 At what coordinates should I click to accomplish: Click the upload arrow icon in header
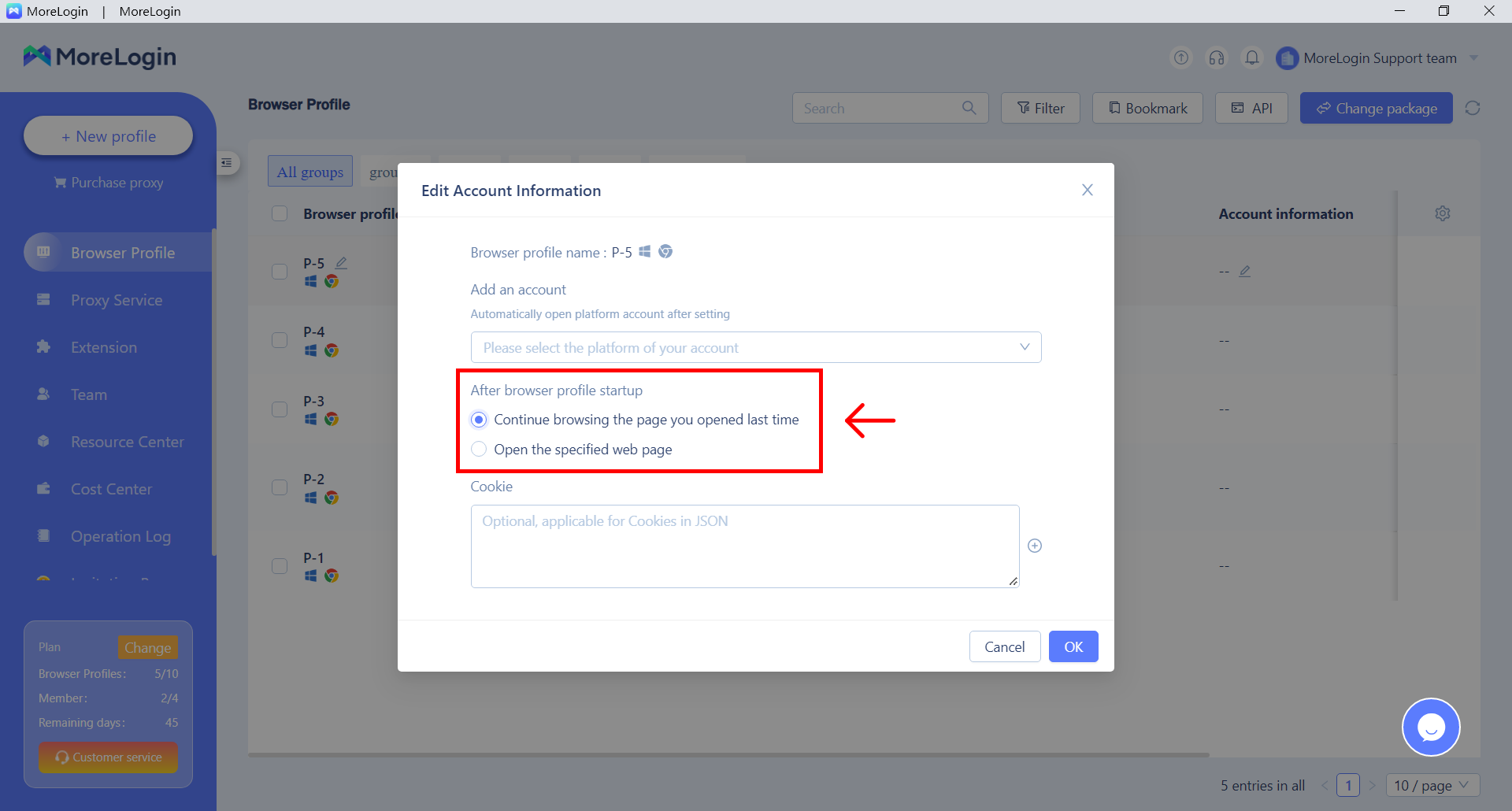[x=1180, y=57]
